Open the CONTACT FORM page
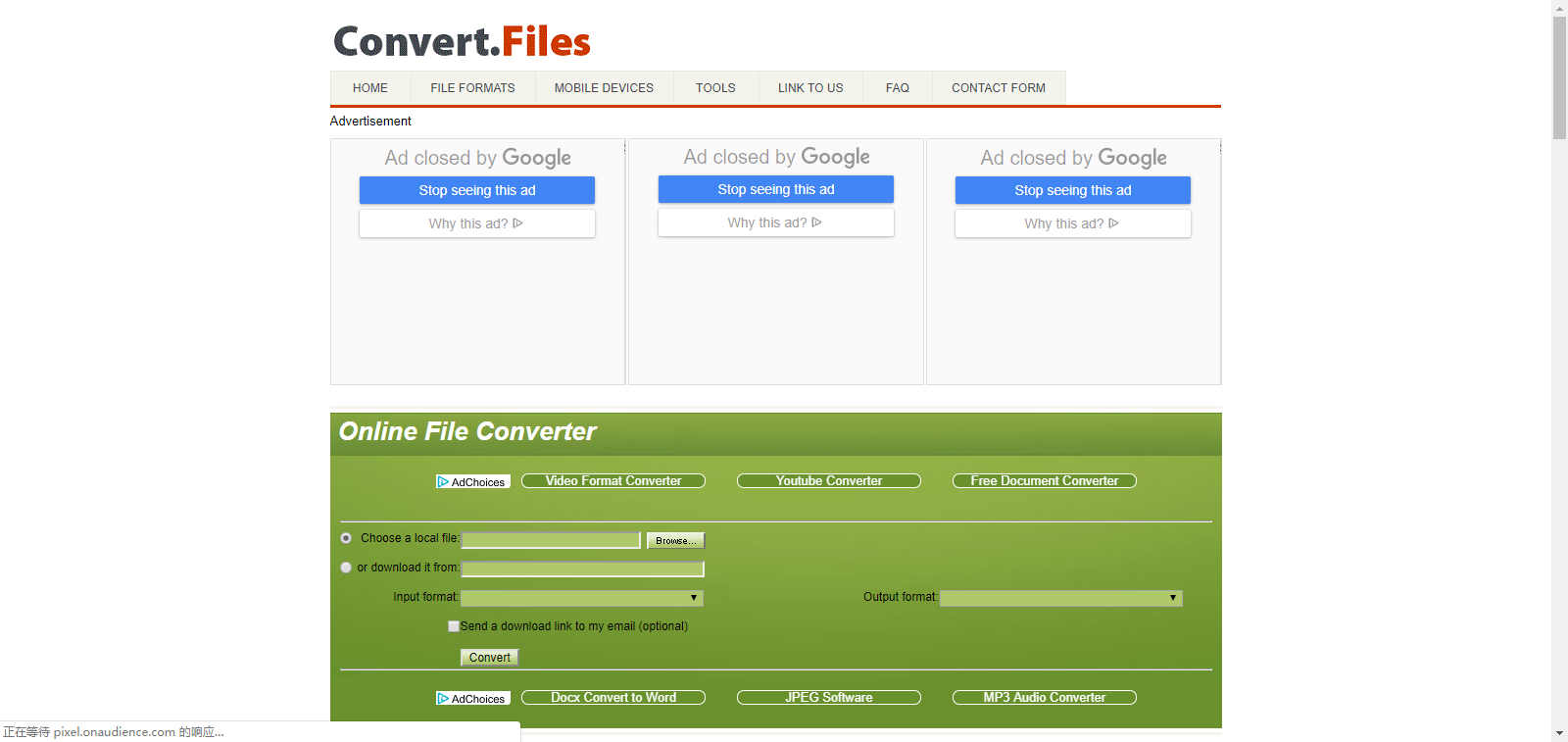This screenshot has width=1568, height=742. click(x=999, y=88)
